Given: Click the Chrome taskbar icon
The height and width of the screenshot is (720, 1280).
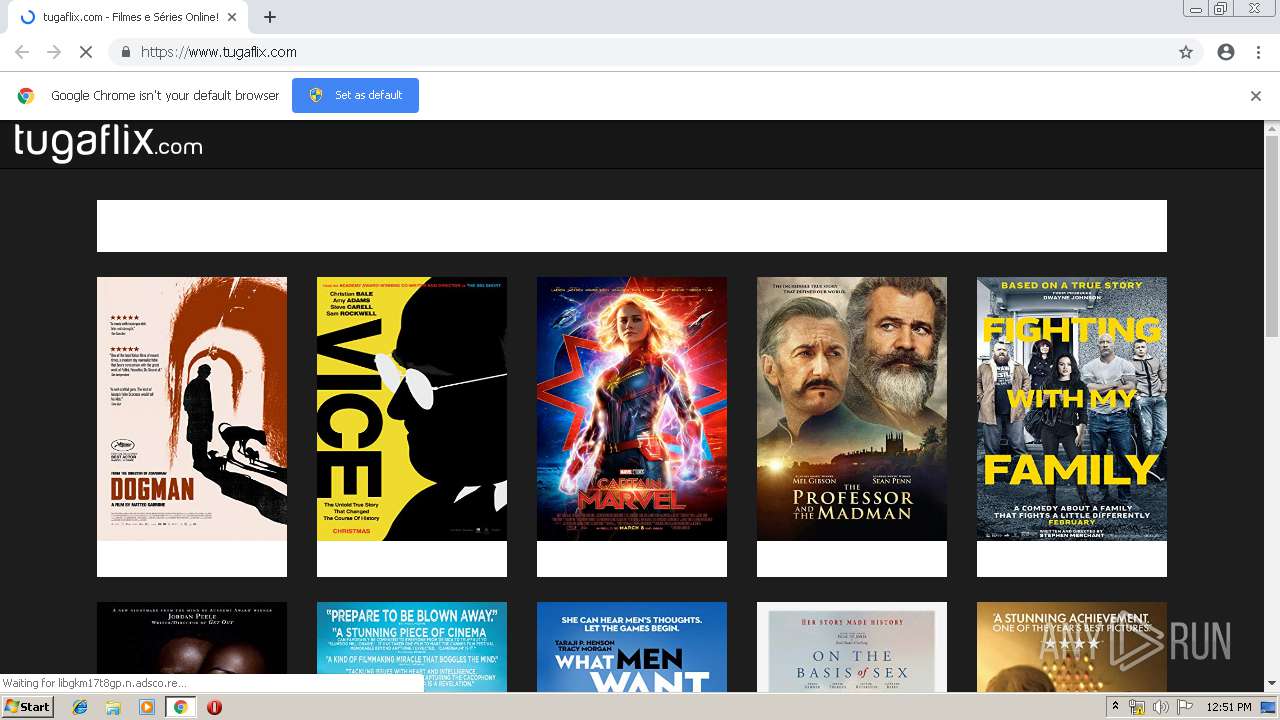Looking at the screenshot, I should pos(180,707).
